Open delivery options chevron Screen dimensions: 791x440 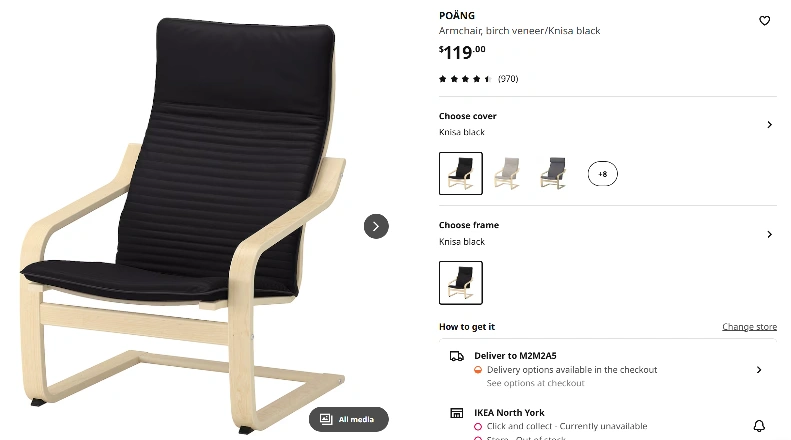click(x=759, y=370)
